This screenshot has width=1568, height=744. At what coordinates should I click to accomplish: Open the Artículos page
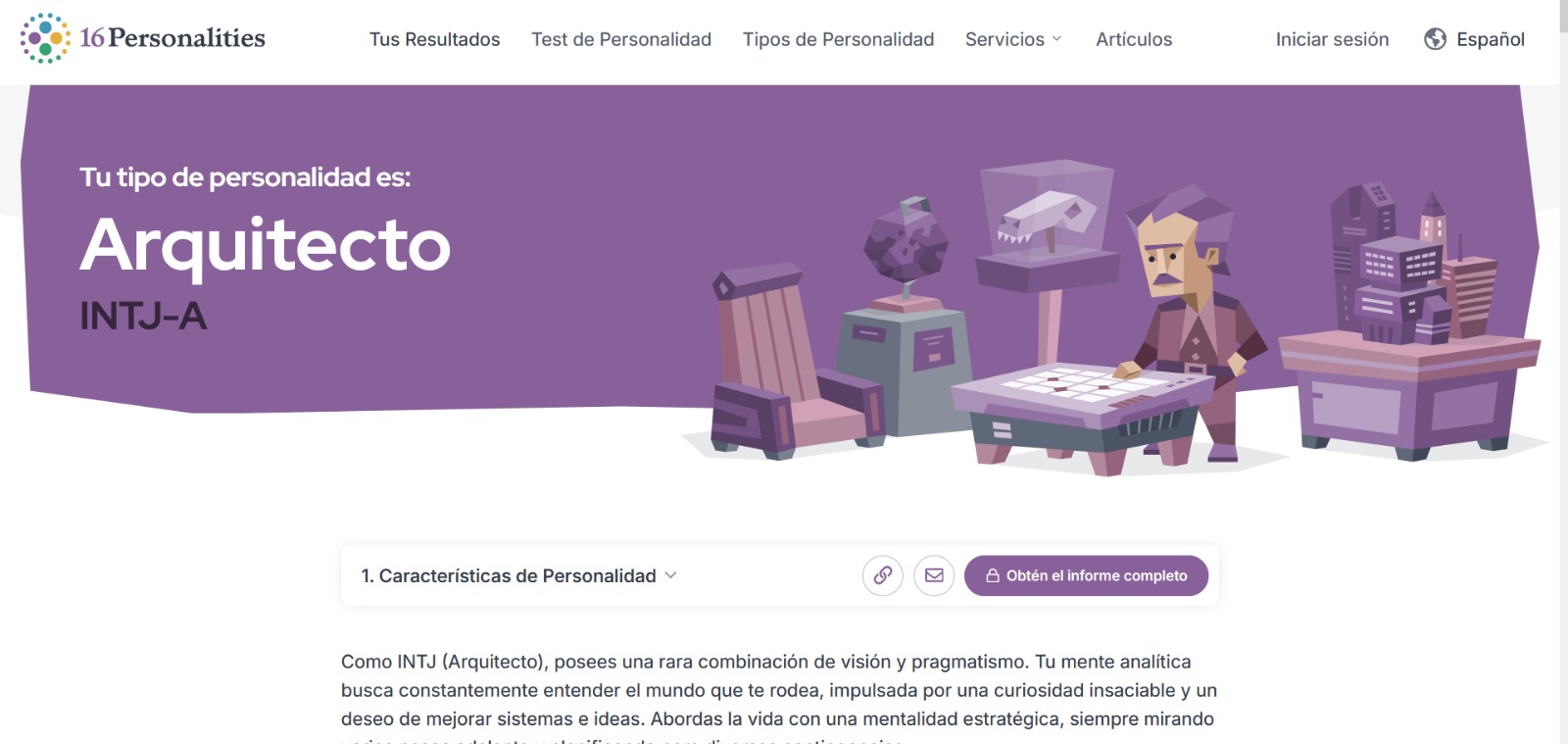click(1134, 39)
